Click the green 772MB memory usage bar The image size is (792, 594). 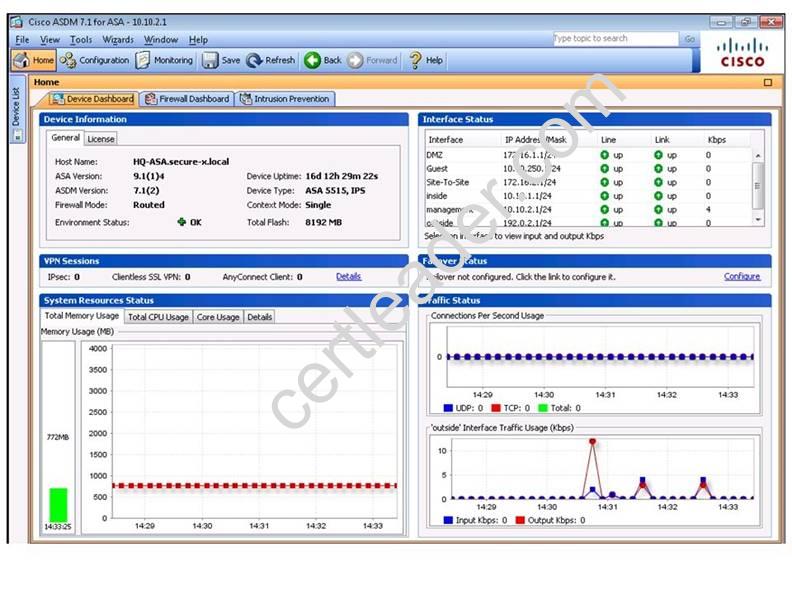coord(58,505)
